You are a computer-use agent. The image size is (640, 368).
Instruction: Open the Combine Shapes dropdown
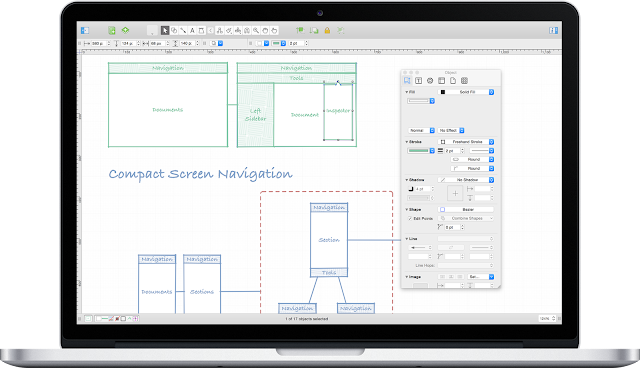click(x=466, y=219)
